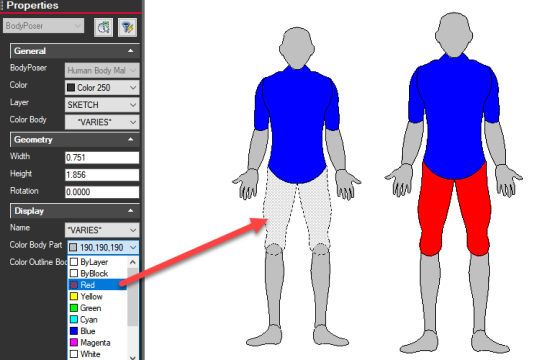
Task: Click the Layer property label
Action: [x=19, y=103]
